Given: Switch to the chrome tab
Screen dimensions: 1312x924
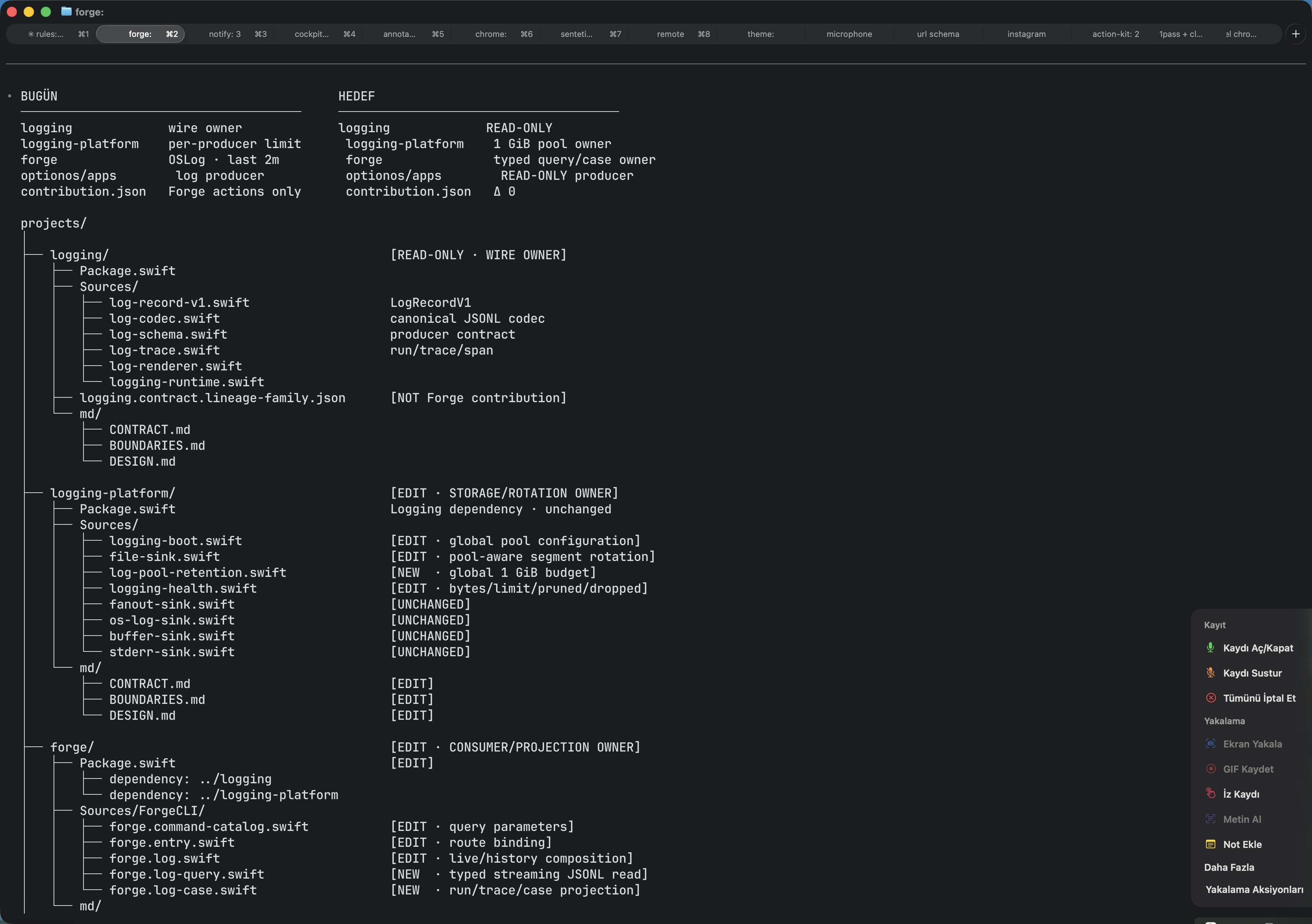Looking at the screenshot, I should pyautogui.click(x=495, y=34).
